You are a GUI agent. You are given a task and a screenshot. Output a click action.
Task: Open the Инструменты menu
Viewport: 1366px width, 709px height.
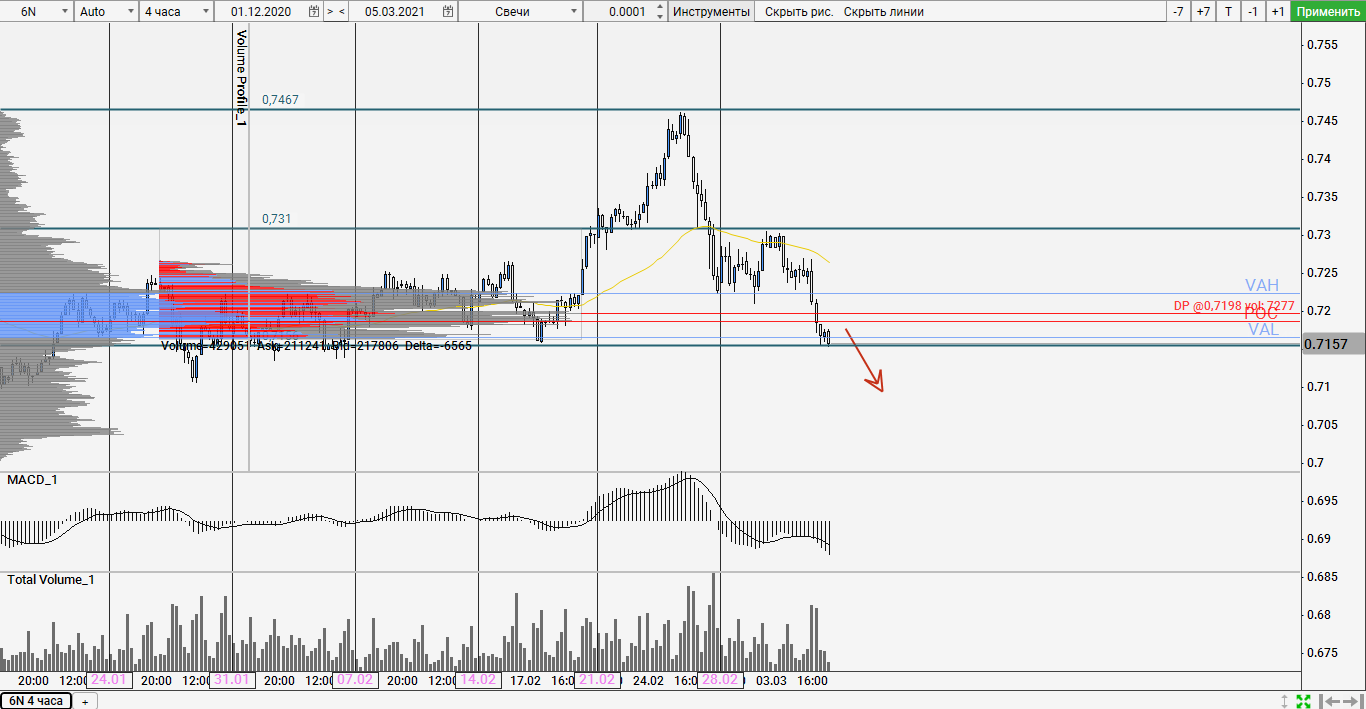pyautogui.click(x=711, y=12)
